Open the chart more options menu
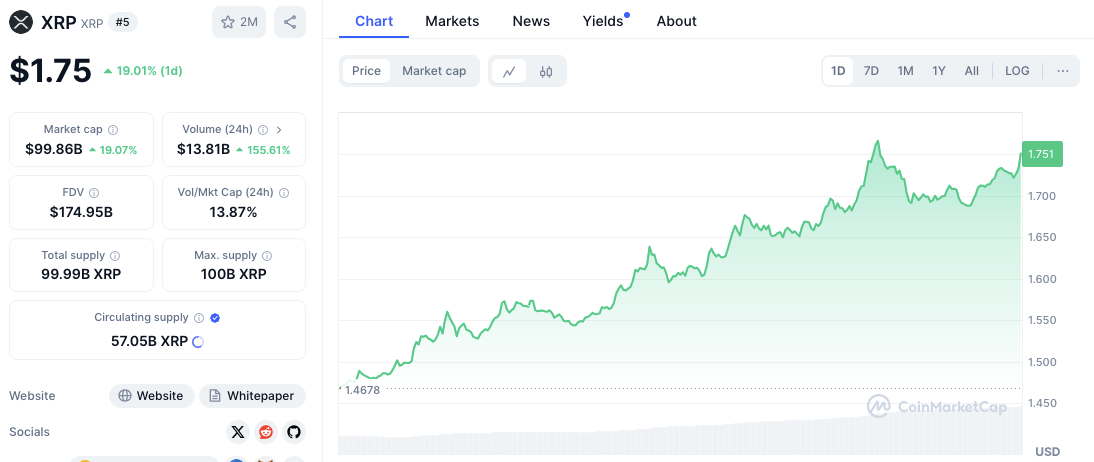1094x462 pixels. pyautogui.click(x=1062, y=71)
